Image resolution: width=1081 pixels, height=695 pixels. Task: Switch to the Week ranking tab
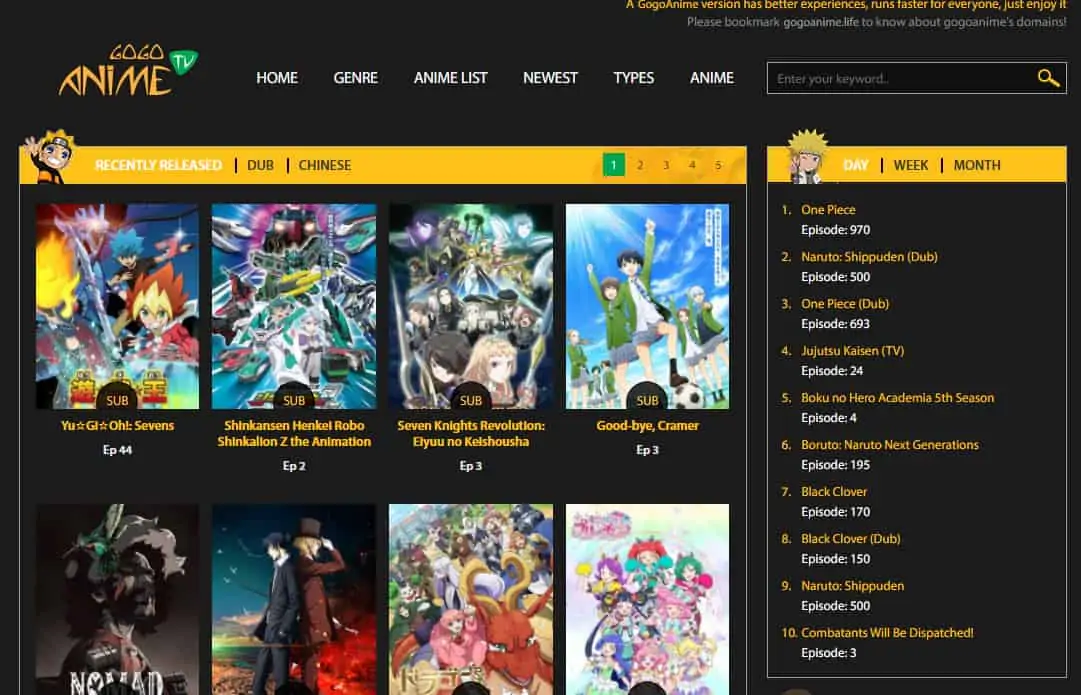pyautogui.click(x=911, y=165)
